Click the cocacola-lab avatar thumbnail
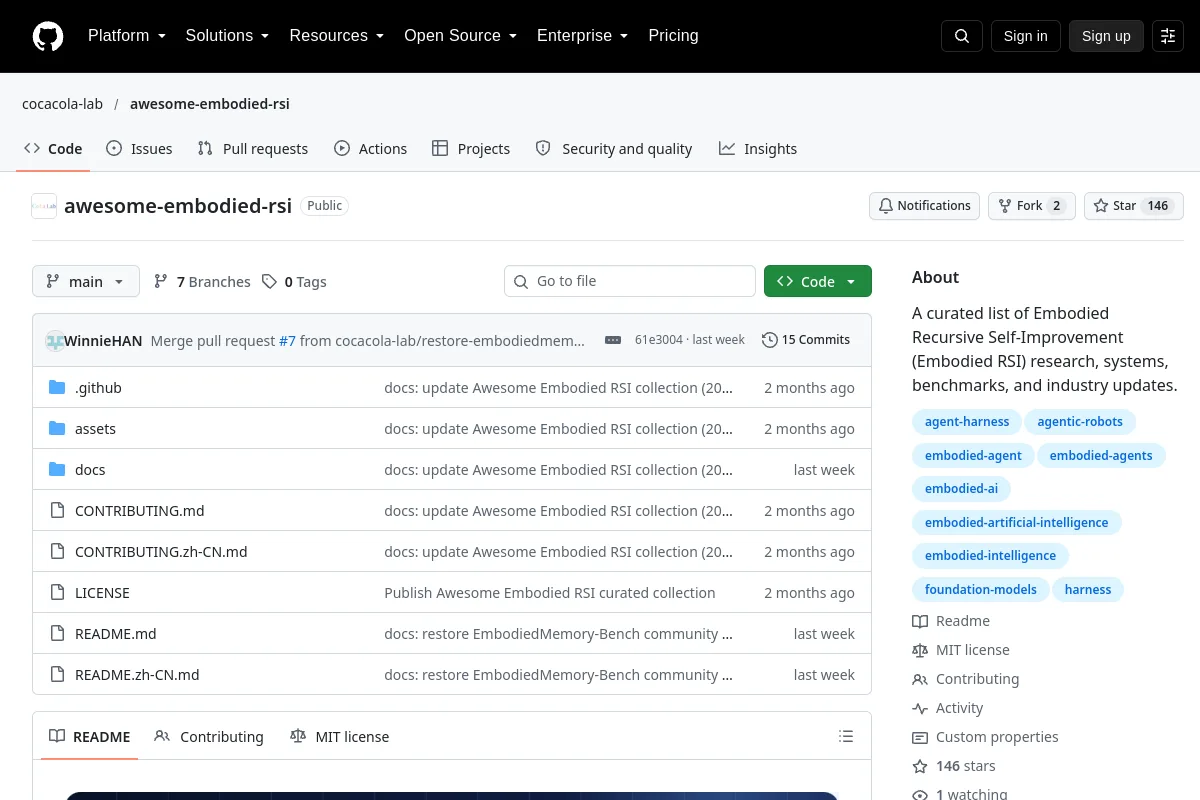Screen dimensions: 1200x800 (44, 206)
